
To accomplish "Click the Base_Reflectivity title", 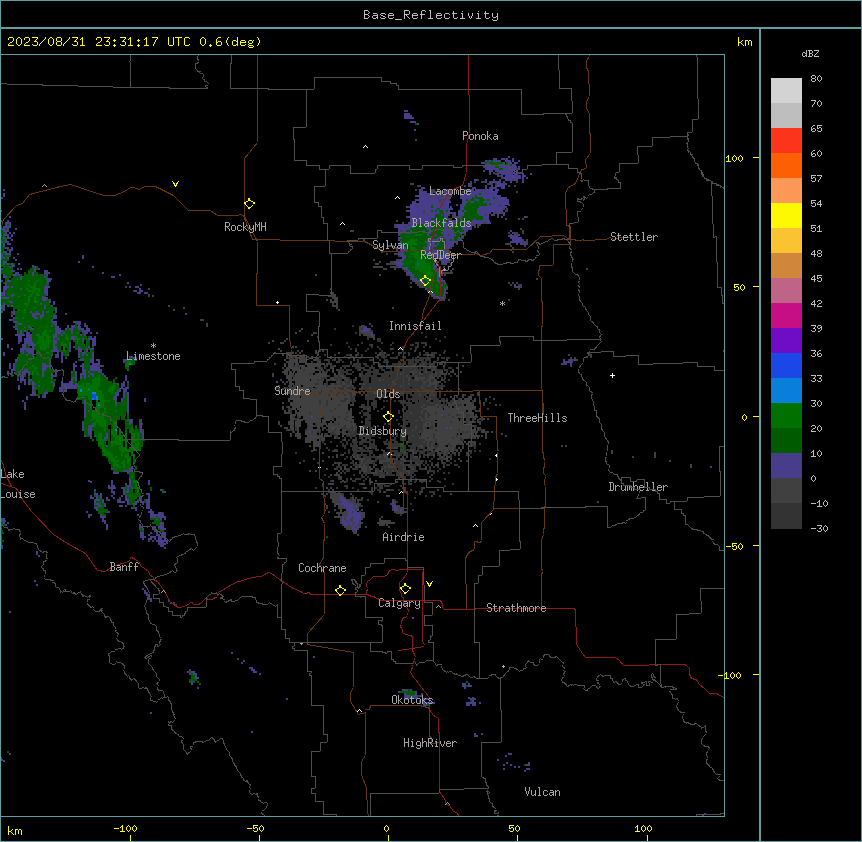I will point(431,15).
